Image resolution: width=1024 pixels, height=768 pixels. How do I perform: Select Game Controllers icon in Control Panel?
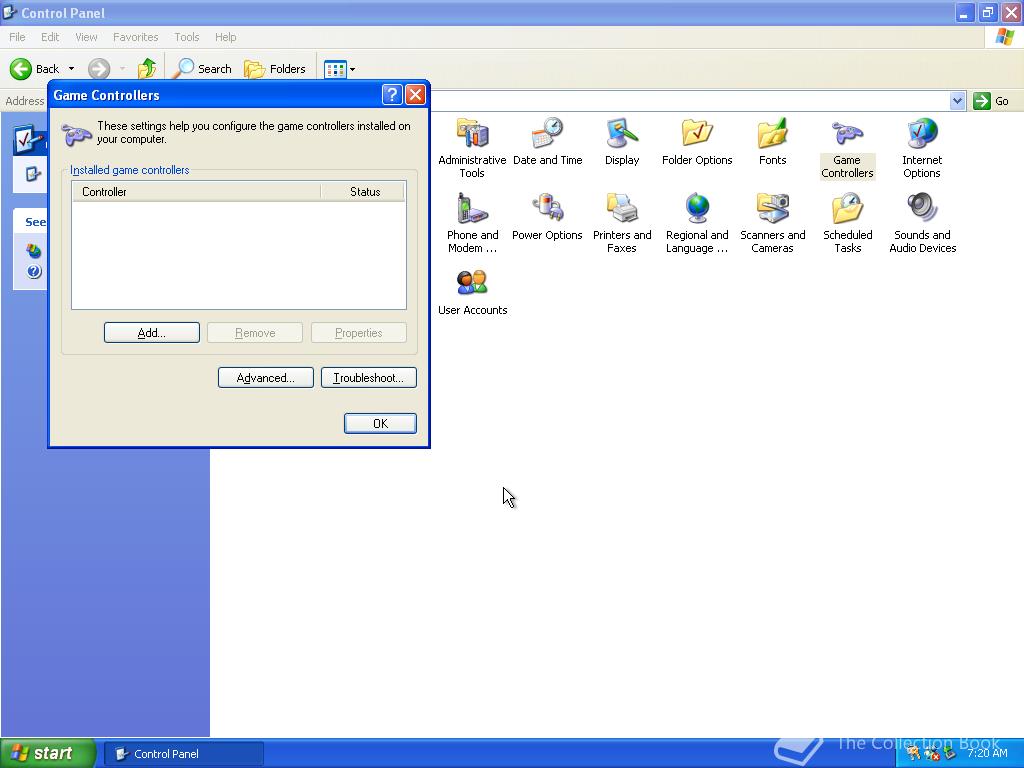847,148
